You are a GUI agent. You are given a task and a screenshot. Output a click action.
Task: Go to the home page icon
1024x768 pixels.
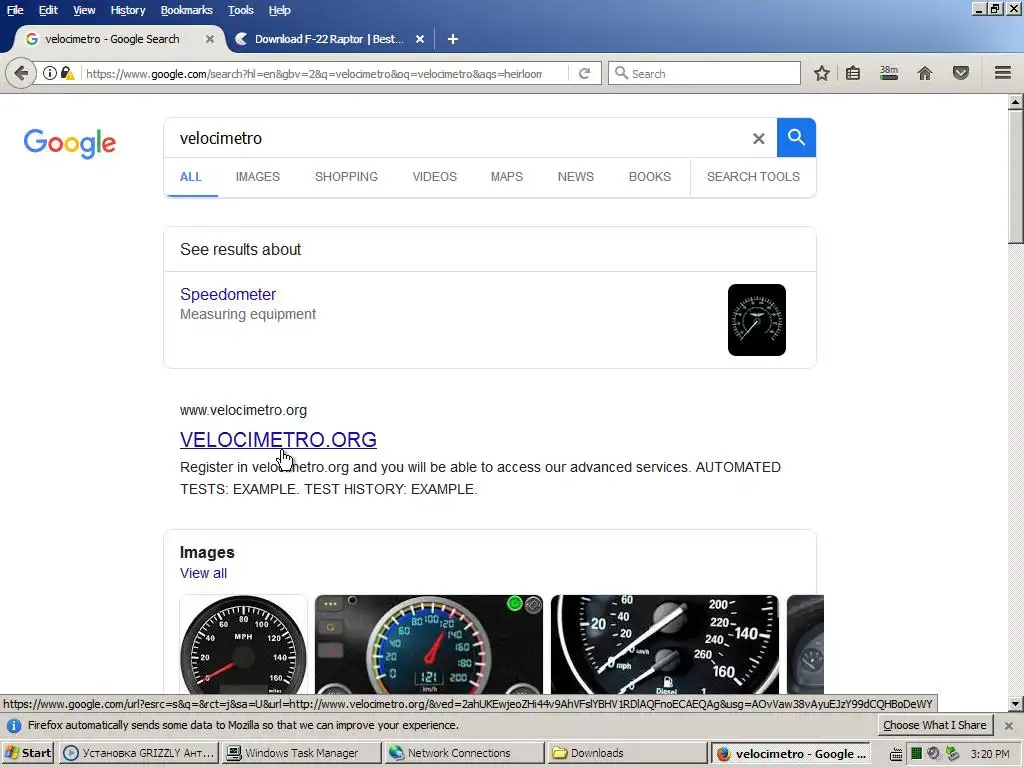[925, 73]
